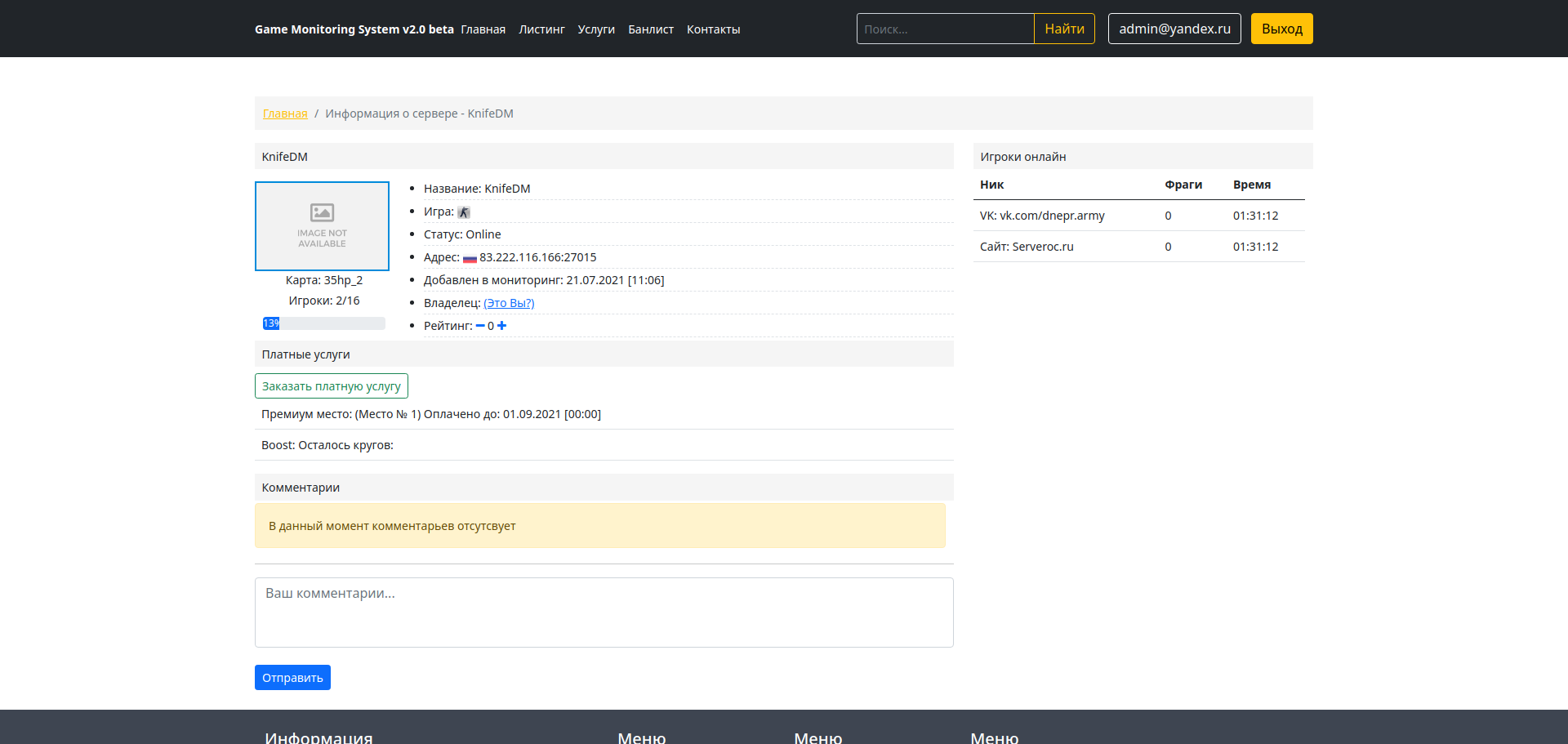Click the (Это Вы?) owner link
This screenshot has height=744, width=1568.
click(509, 303)
